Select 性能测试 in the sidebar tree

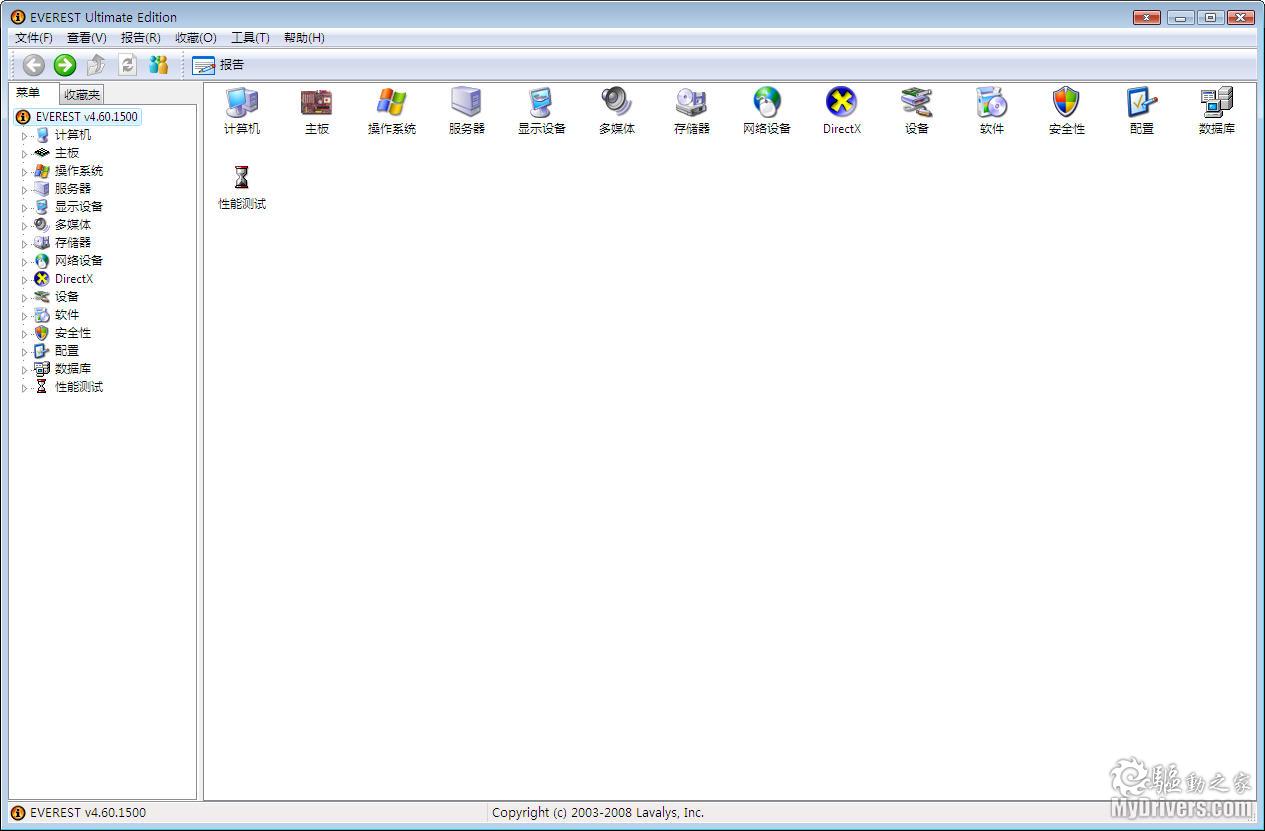coord(79,387)
